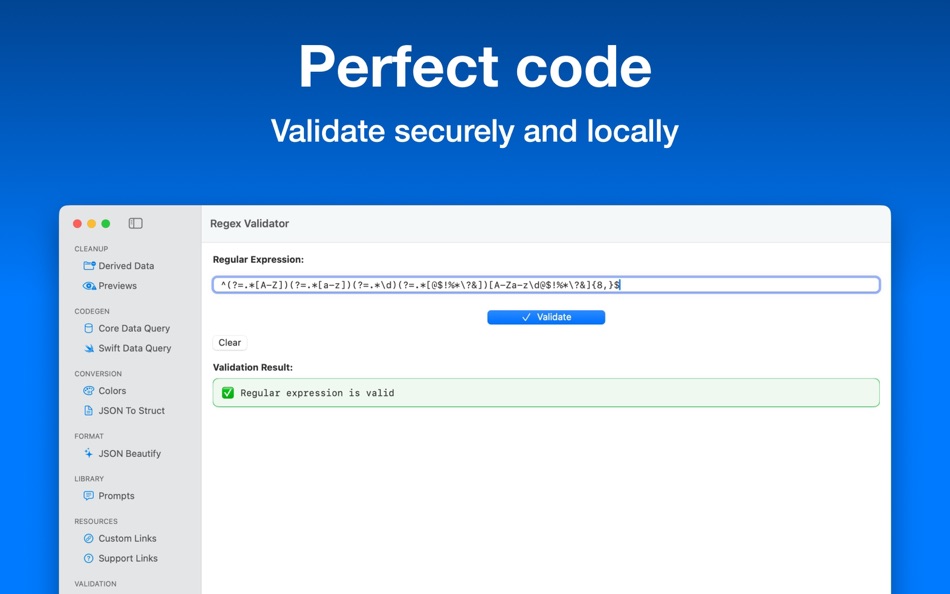Image resolution: width=950 pixels, height=594 pixels.
Task: Click the Support Links question icon
Action: [x=88, y=558]
